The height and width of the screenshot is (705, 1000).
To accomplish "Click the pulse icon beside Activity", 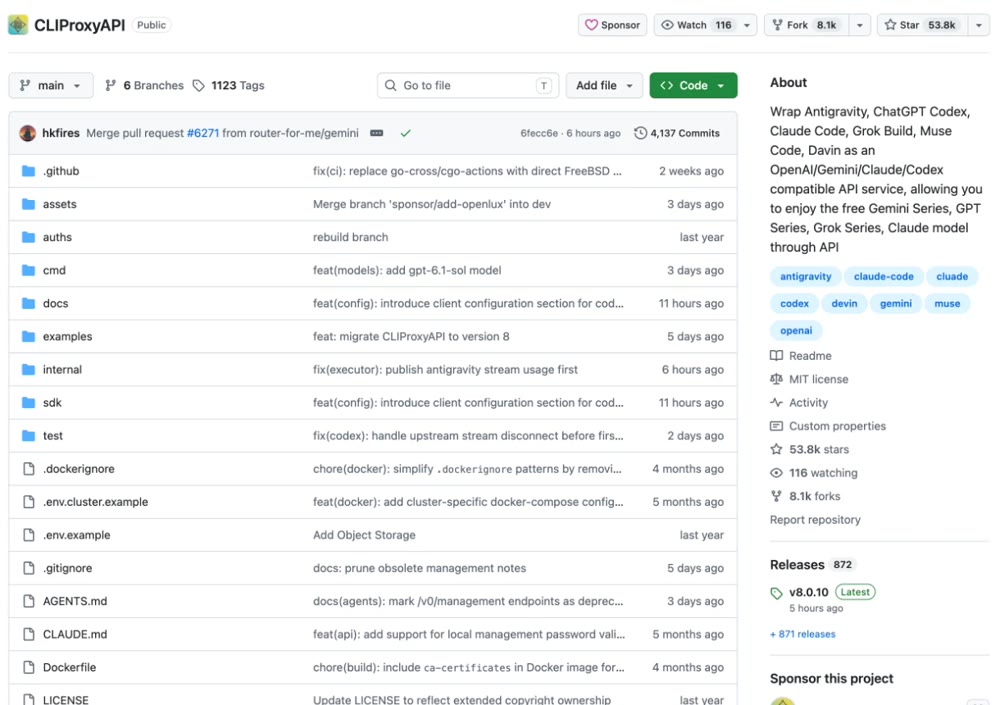I will [776, 403].
